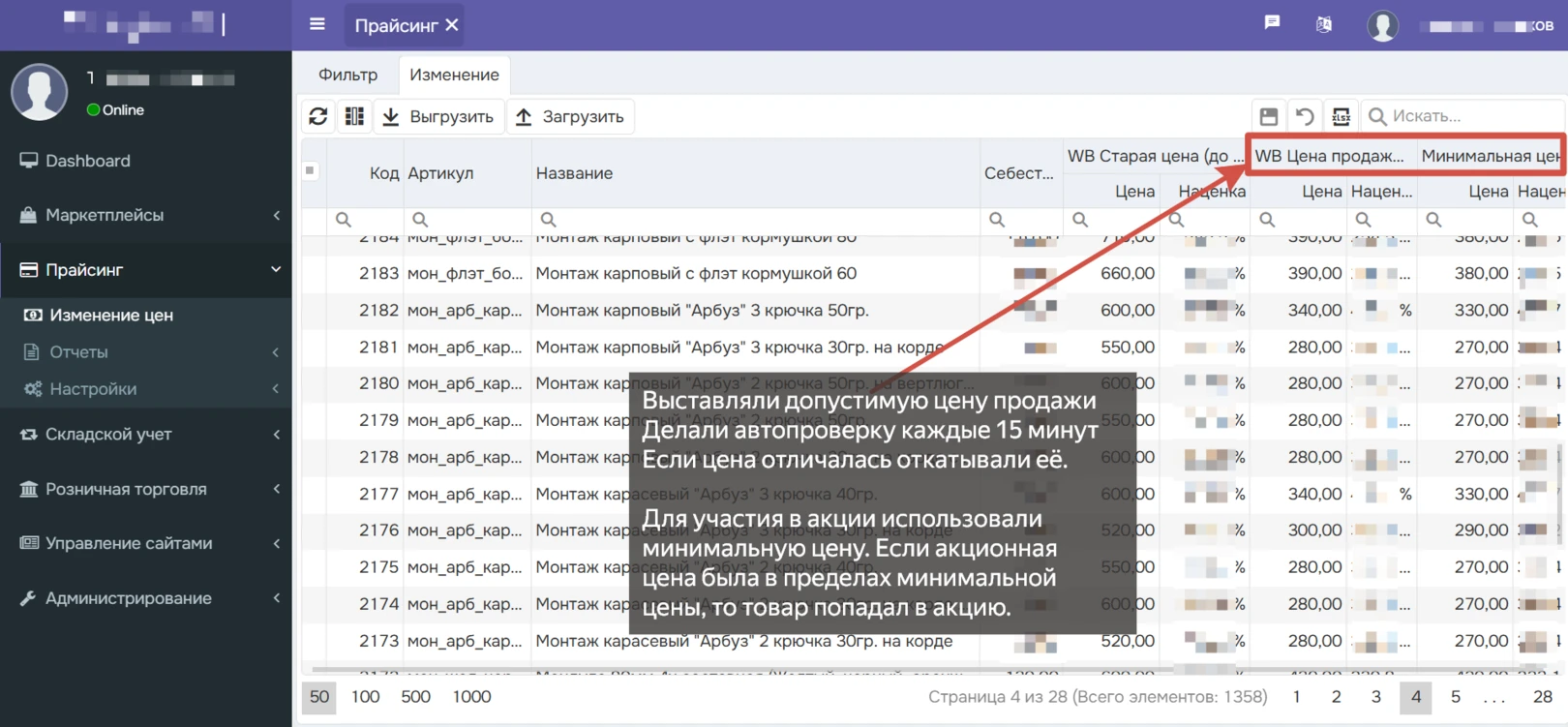Click the Наценка column search icon
Image resolution: width=1568 pixels, height=727 pixels.
[1176, 220]
